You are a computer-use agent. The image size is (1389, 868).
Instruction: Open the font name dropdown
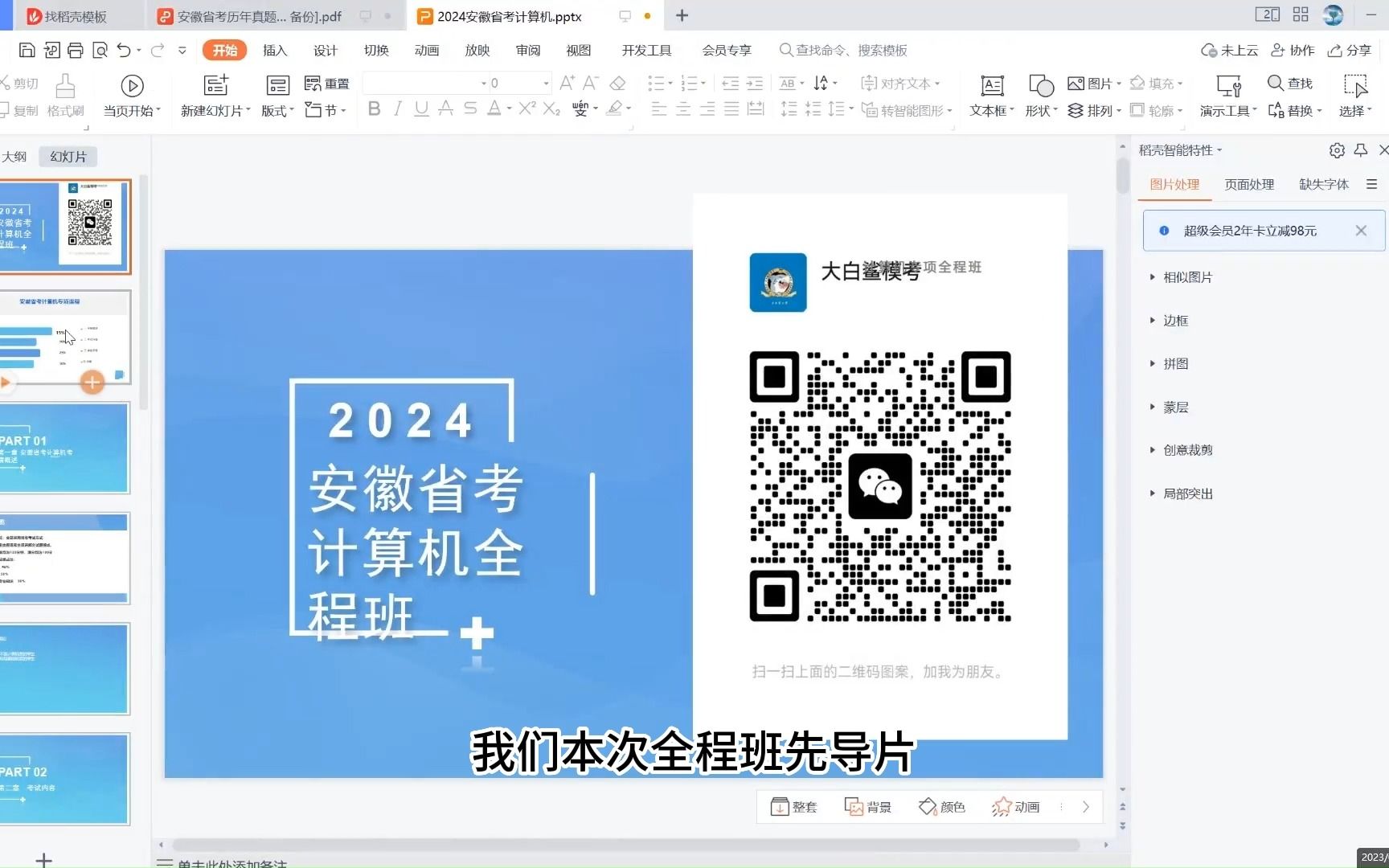tap(484, 83)
